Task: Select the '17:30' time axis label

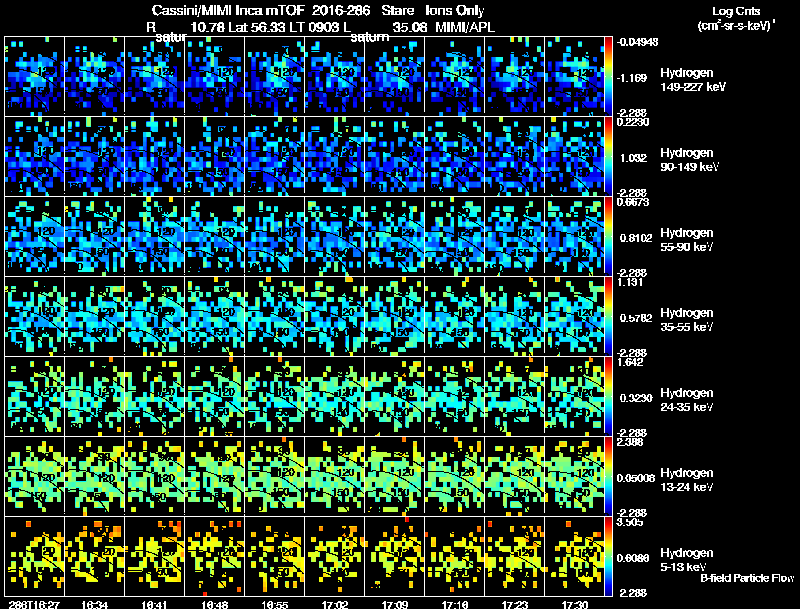Action: click(575, 604)
